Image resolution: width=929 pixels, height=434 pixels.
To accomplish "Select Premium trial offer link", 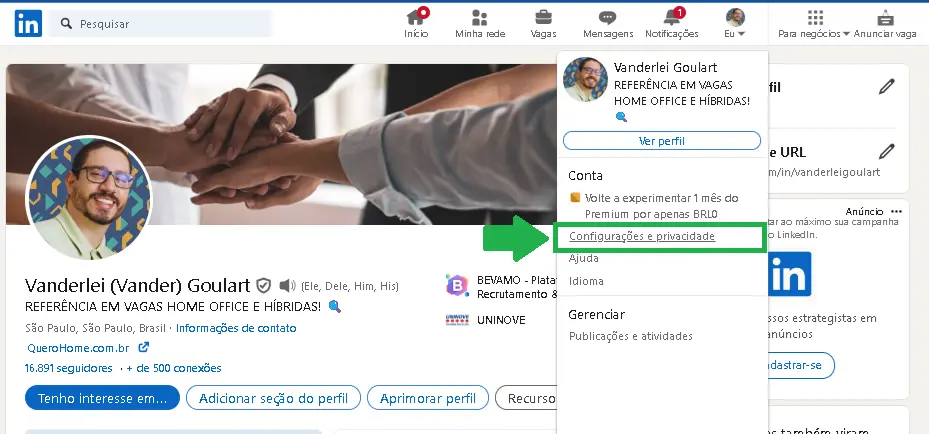I will [654, 205].
